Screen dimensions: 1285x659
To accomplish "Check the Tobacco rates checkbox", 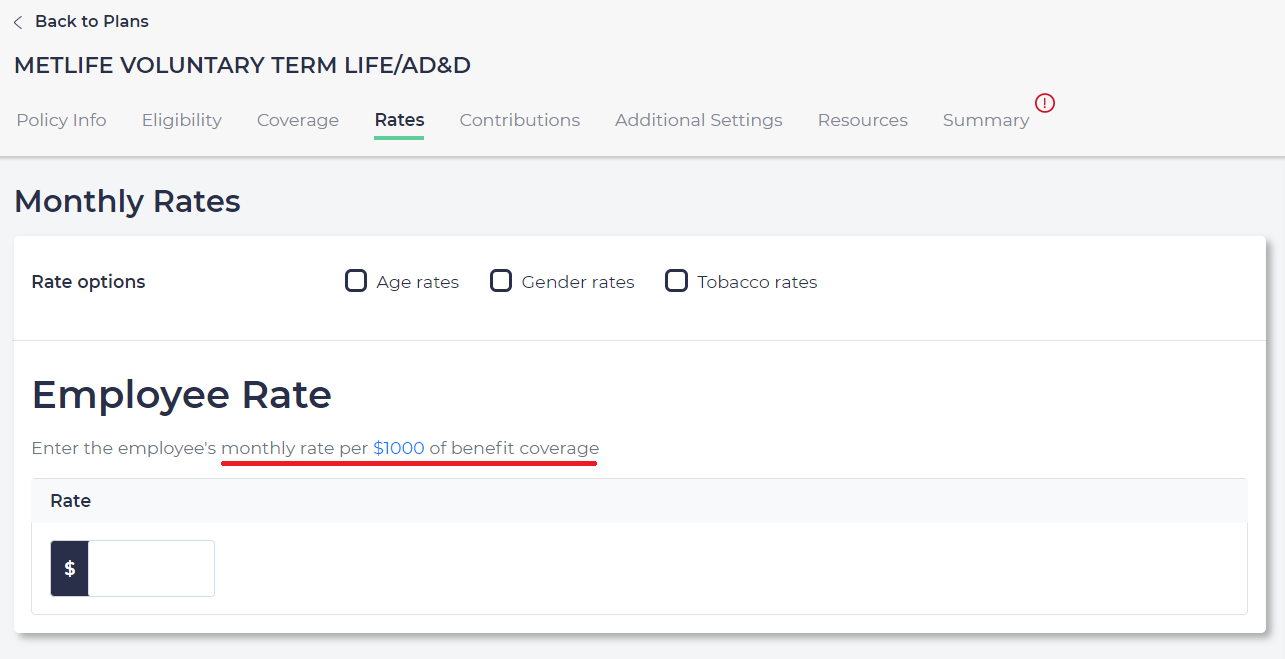I will 677,281.
